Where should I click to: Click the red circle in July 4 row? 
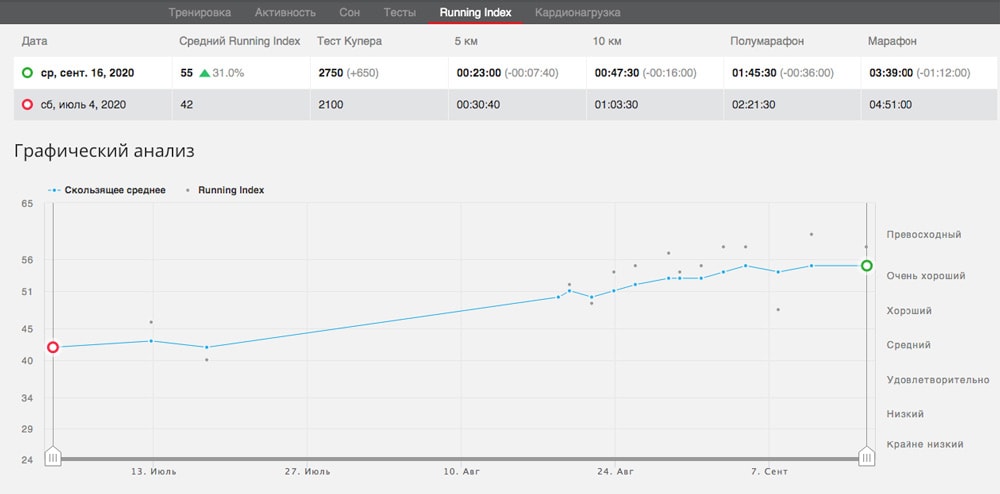[27, 105]
